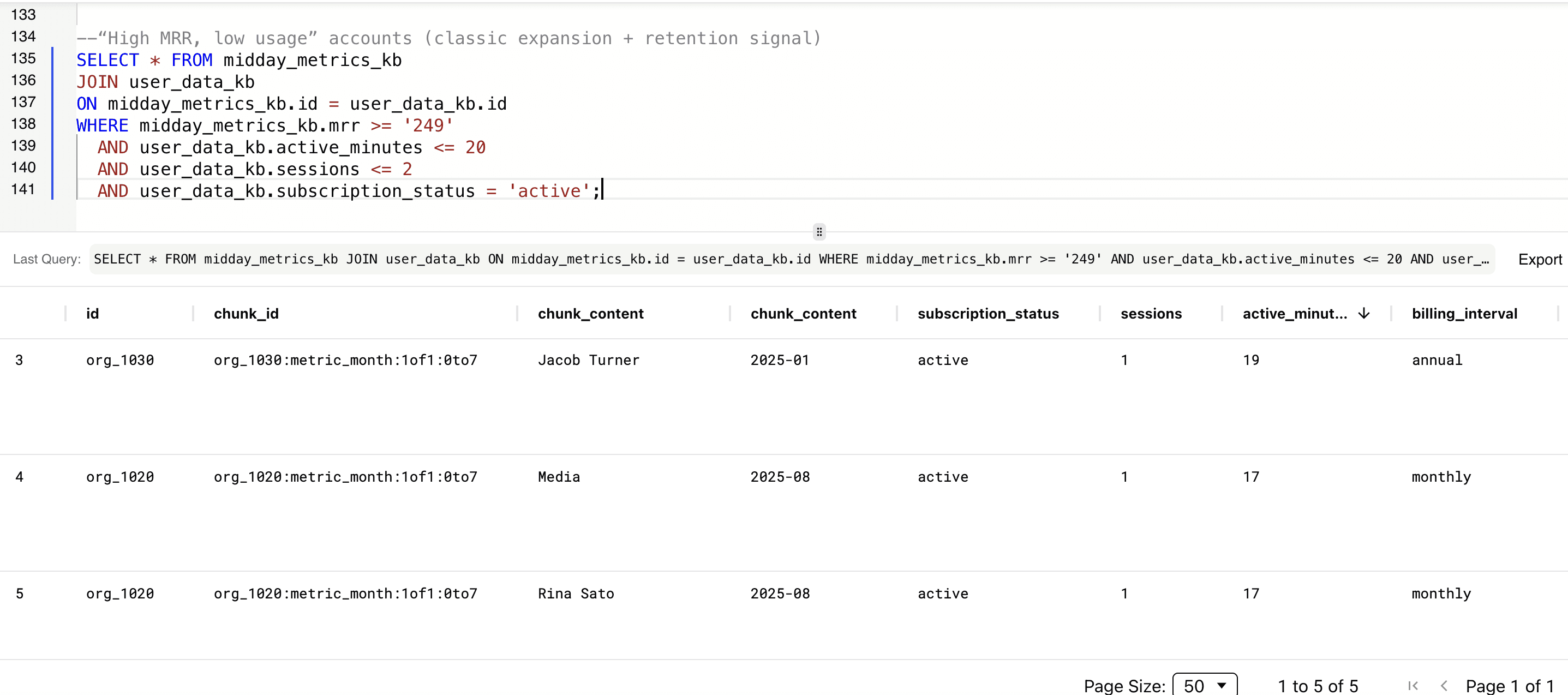Click the subscription_status column header
This screenshot has height=695, width=1568.
(x=988, y=314)
